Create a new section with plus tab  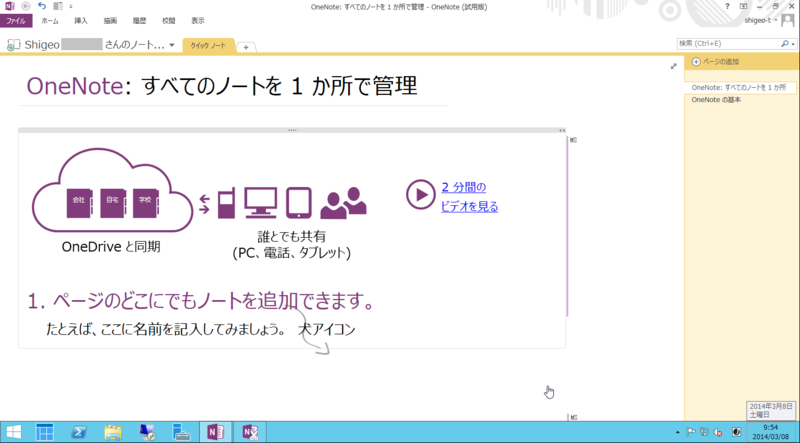tap(246, 47)
